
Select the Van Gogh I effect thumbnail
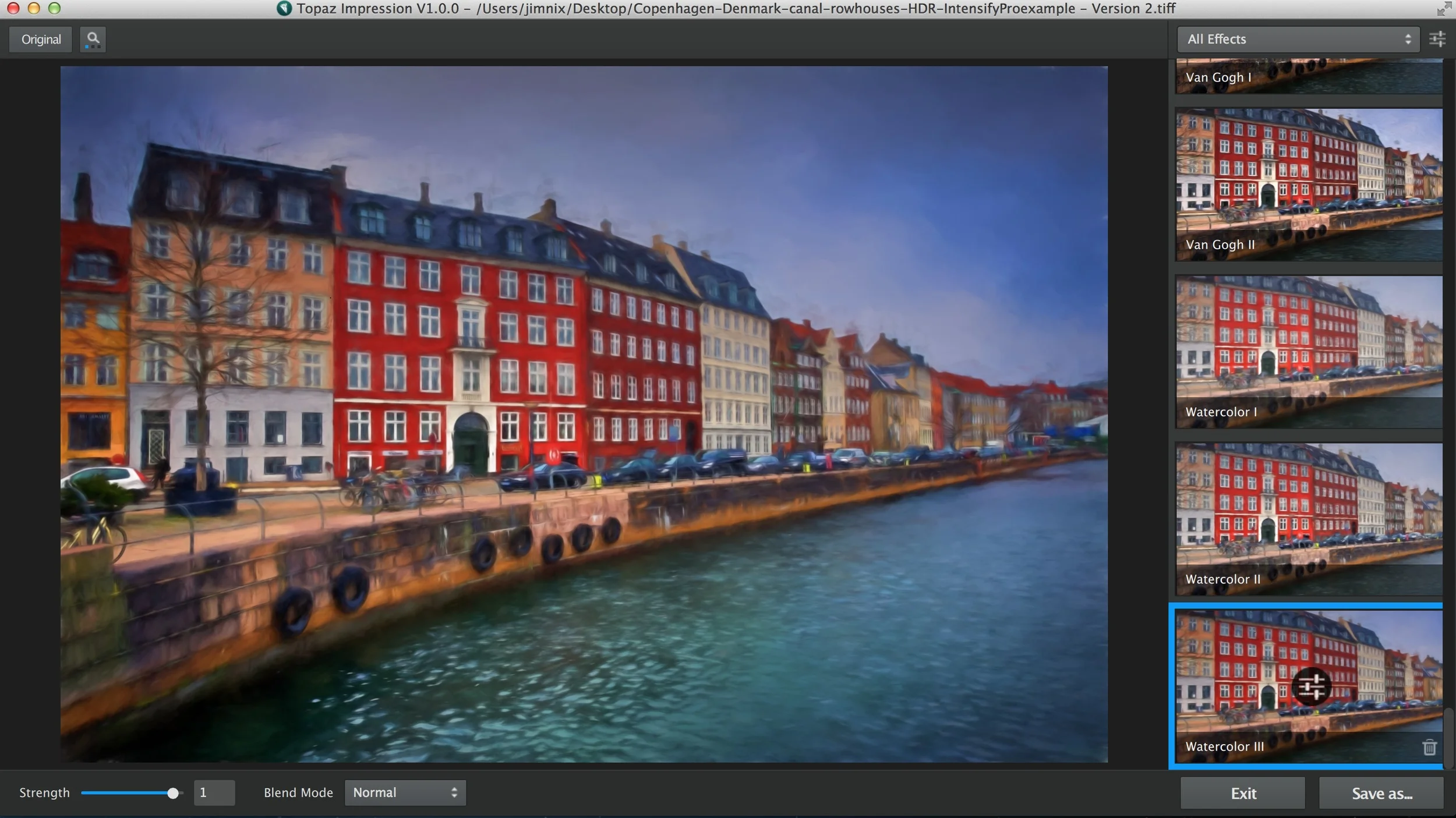click(x=1309, y=76)
